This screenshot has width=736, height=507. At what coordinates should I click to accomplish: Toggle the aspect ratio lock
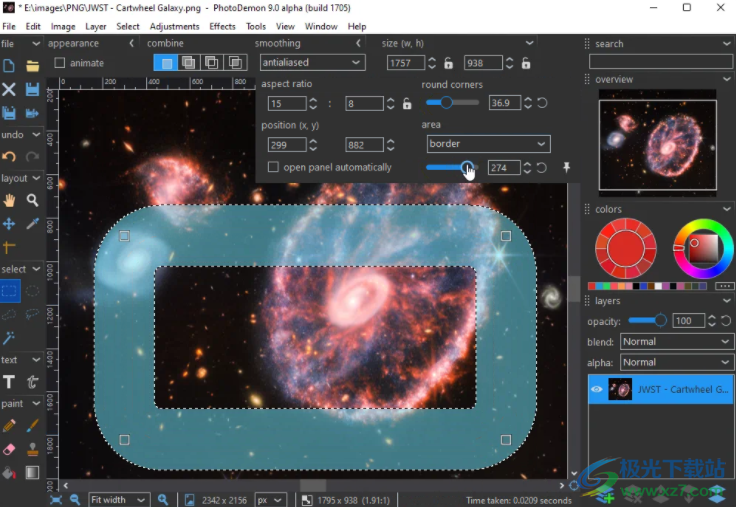point(407,104)
